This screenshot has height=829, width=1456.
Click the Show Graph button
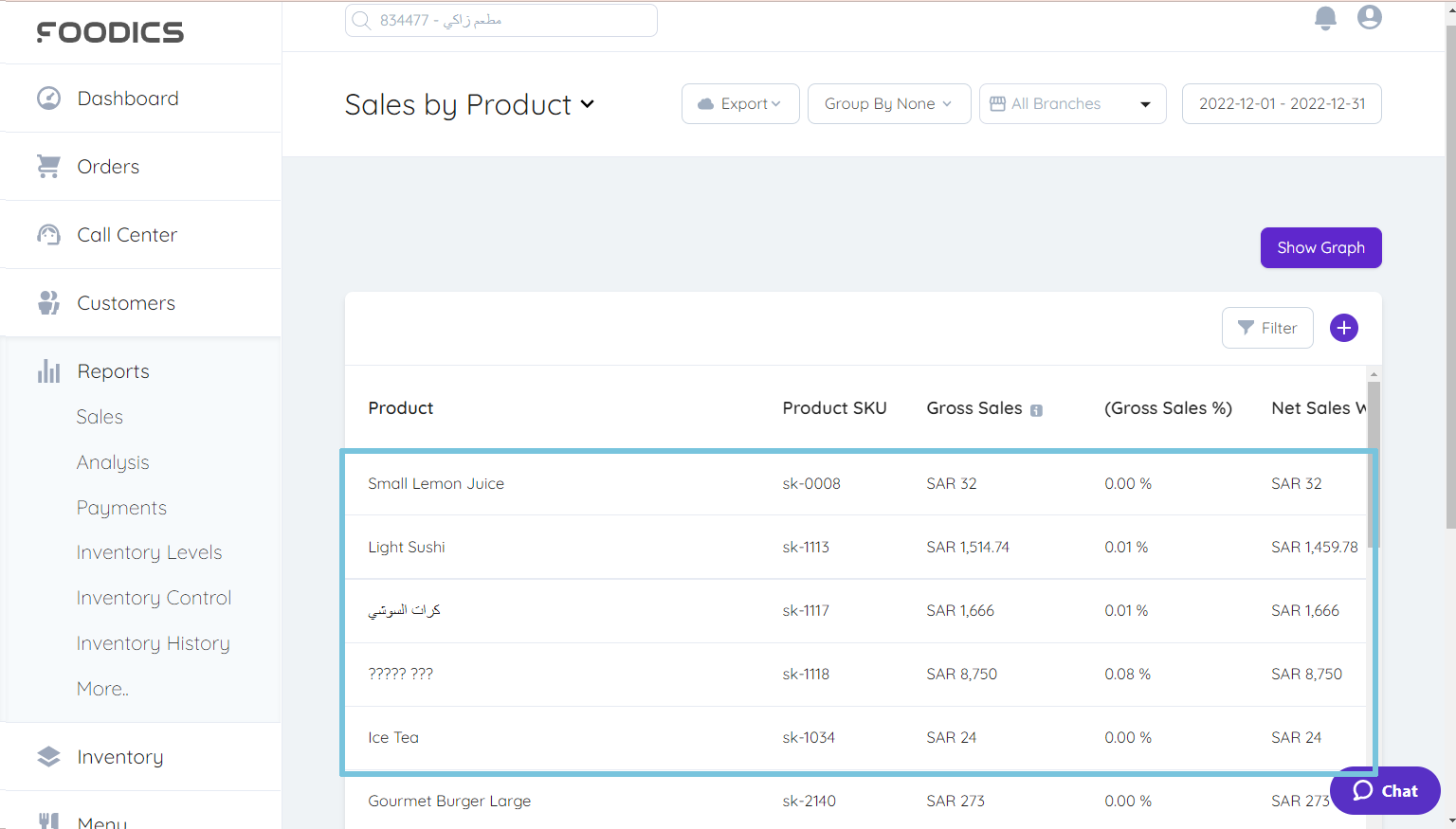pyautogui.click(x=1320, y=247)
